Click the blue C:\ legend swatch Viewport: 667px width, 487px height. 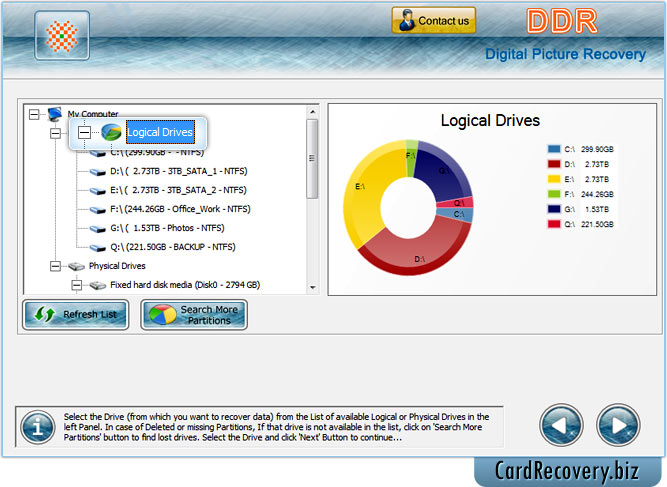pyautogui.click(x=554, y=149)
